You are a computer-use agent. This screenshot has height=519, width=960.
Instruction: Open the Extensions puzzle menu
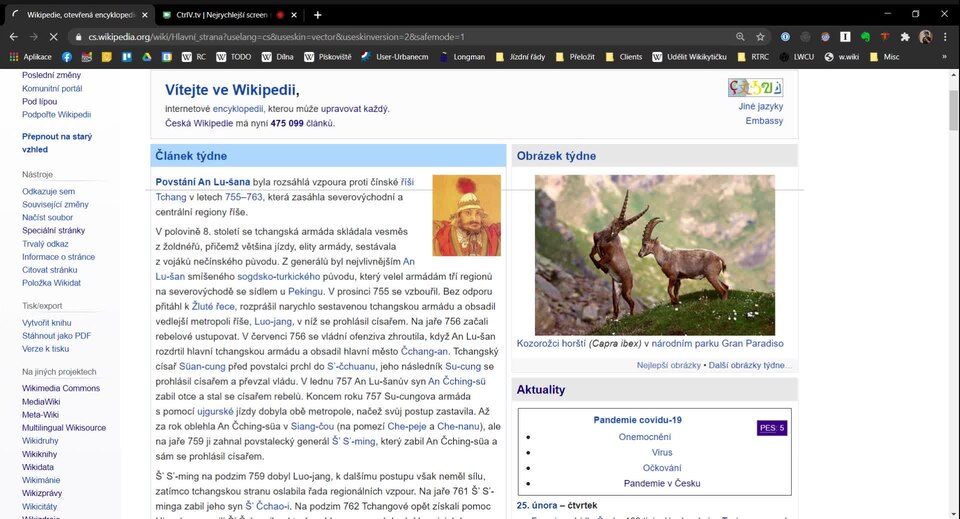pos(905,37)
